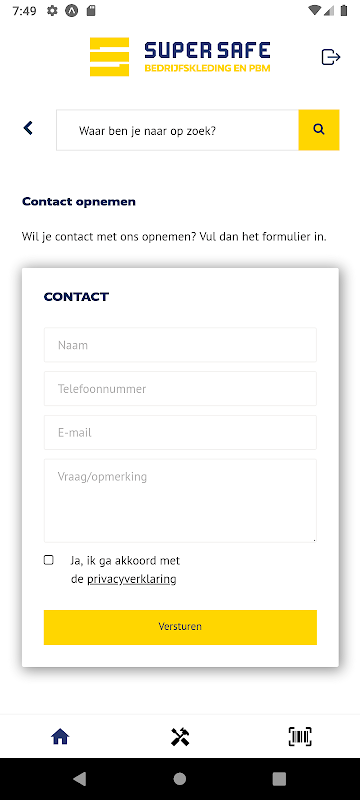Tap the Android back navigation triangle
This screenshot has width=360, height=800.
(80, 779)
